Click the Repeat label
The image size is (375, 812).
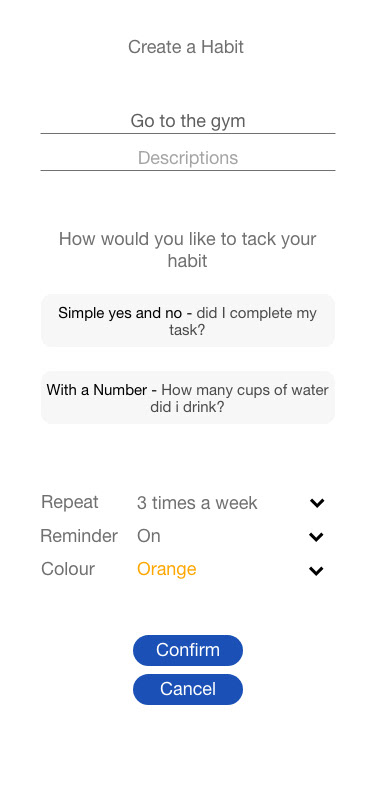coord(69,502)
